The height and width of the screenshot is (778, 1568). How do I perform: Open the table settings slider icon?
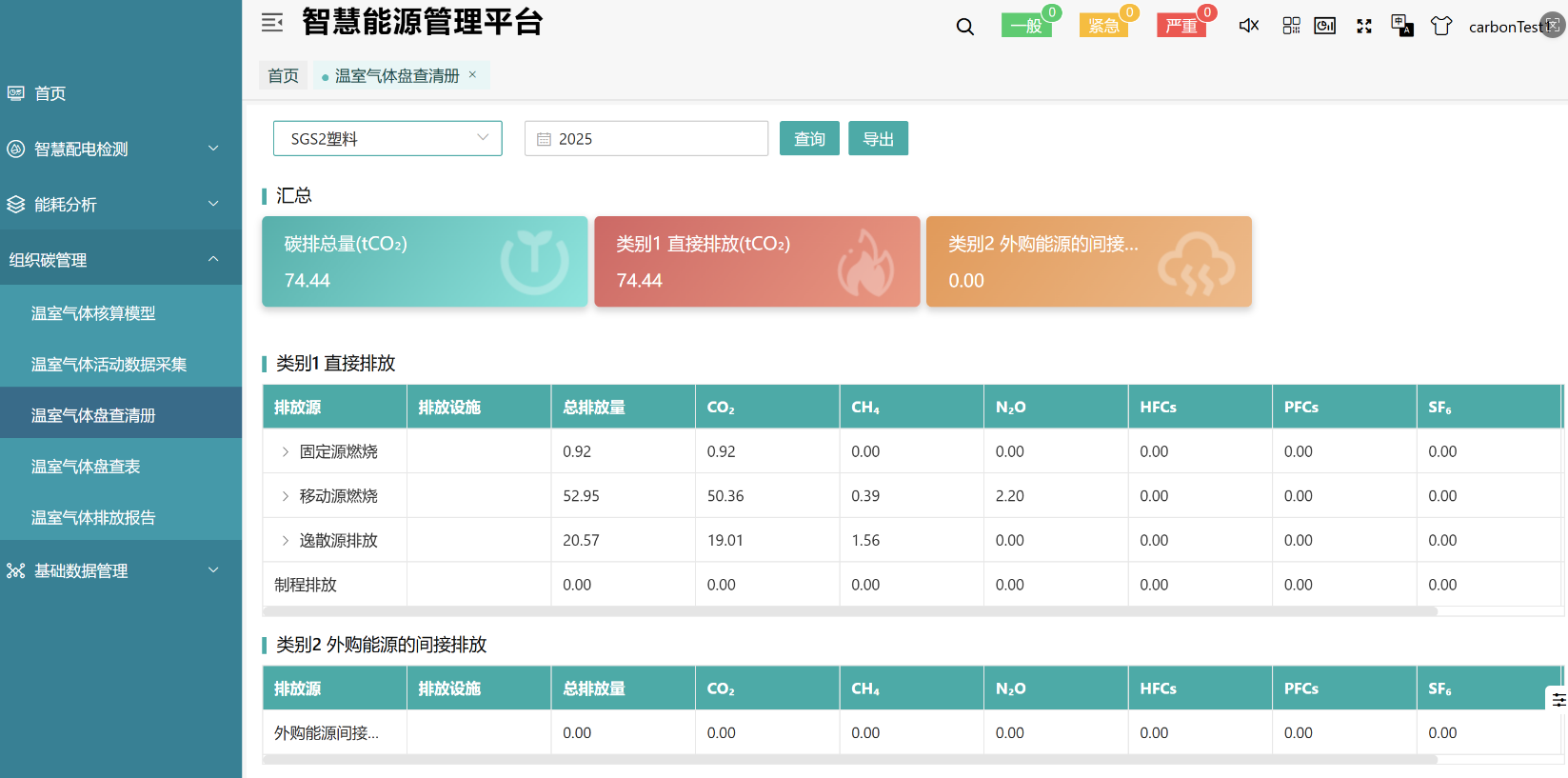coord(1558,699)
